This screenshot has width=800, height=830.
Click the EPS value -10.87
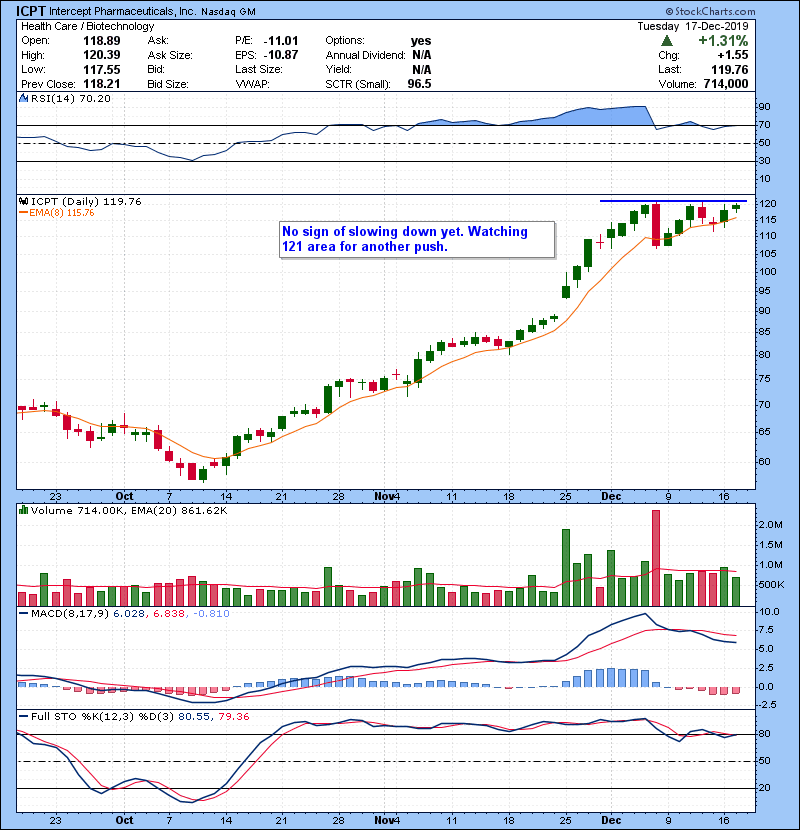point(281,55)
